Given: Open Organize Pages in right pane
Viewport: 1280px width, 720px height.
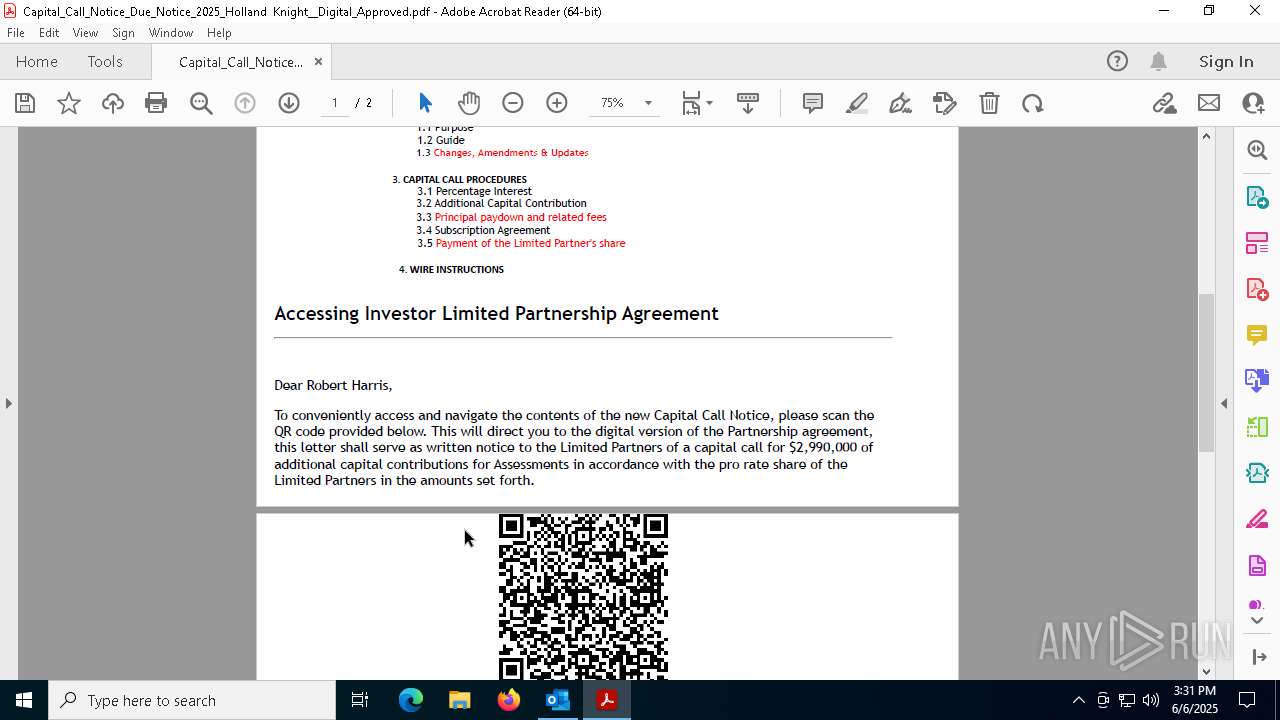Looking at the screenshot, I should (1257, 242).
